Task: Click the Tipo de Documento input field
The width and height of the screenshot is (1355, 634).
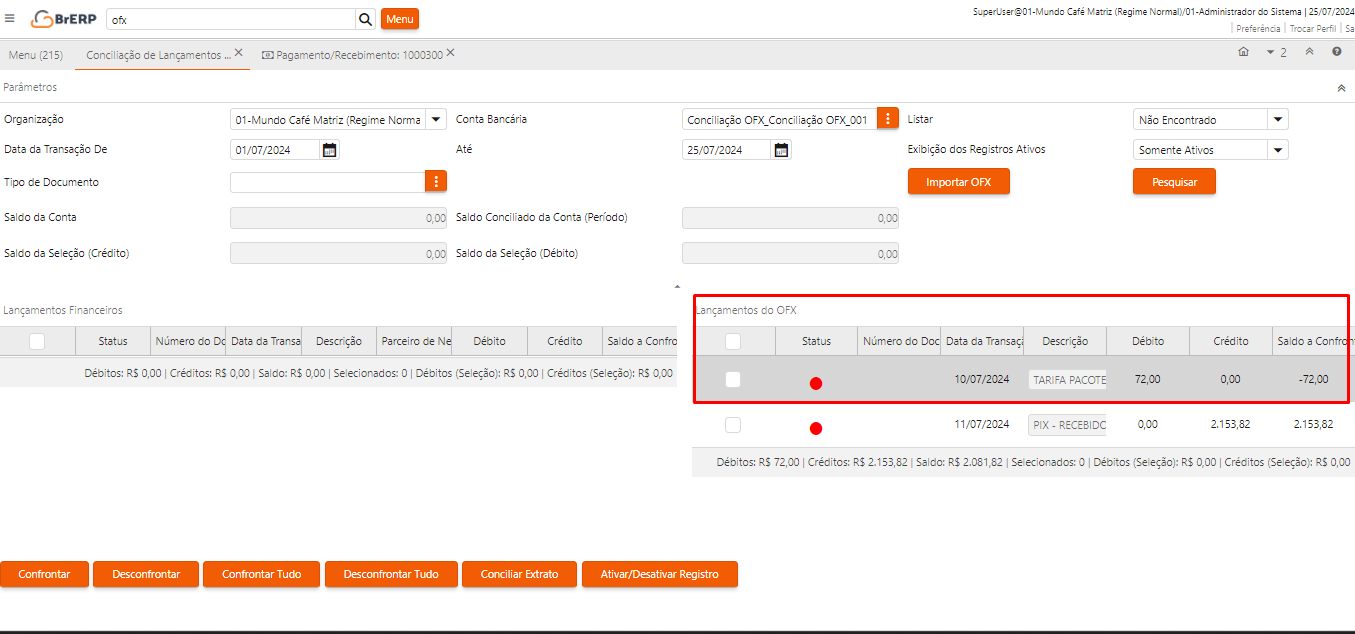Action: [327, 182]
